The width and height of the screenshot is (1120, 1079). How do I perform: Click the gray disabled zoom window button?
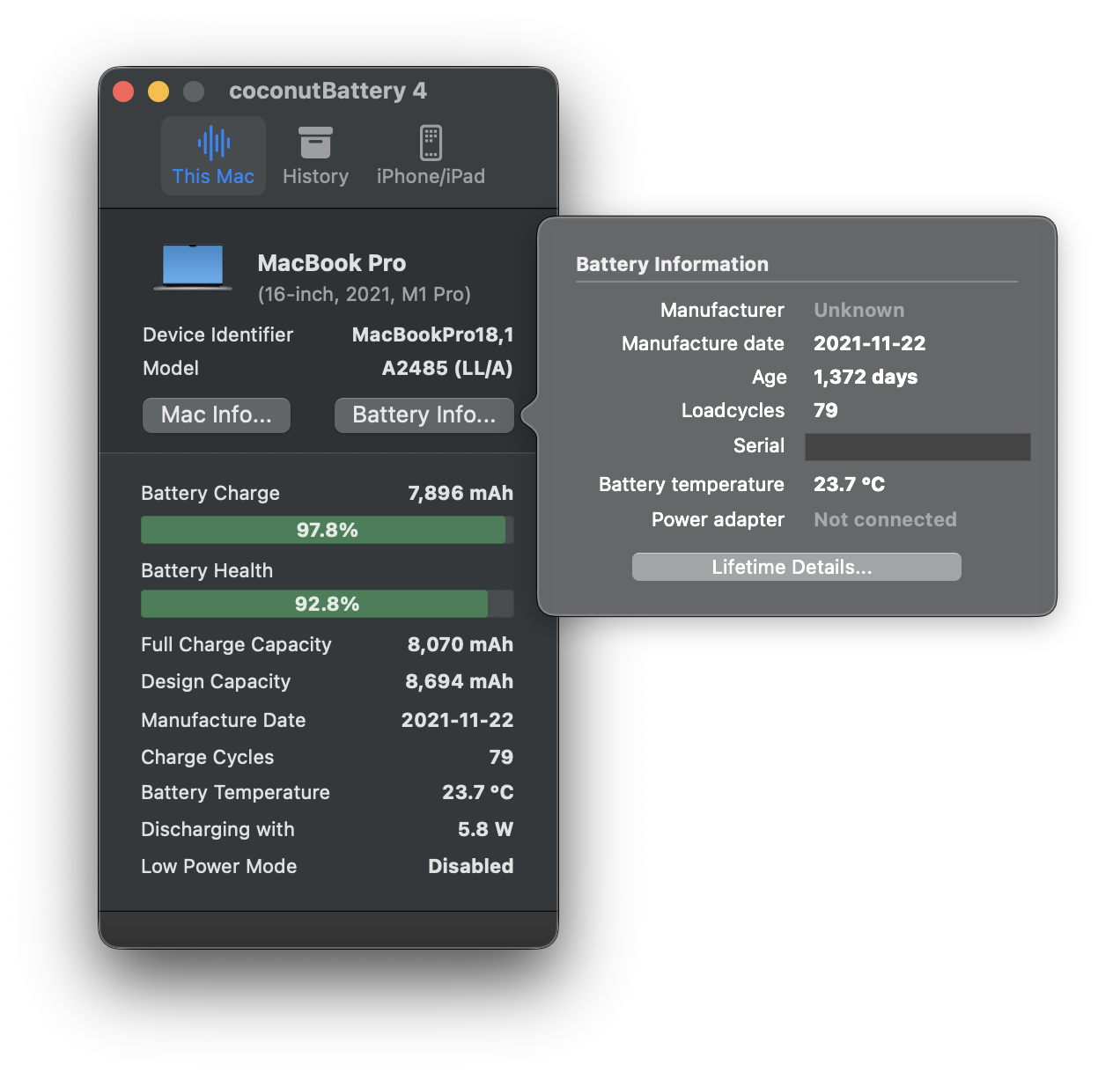(x=194, y=92)
